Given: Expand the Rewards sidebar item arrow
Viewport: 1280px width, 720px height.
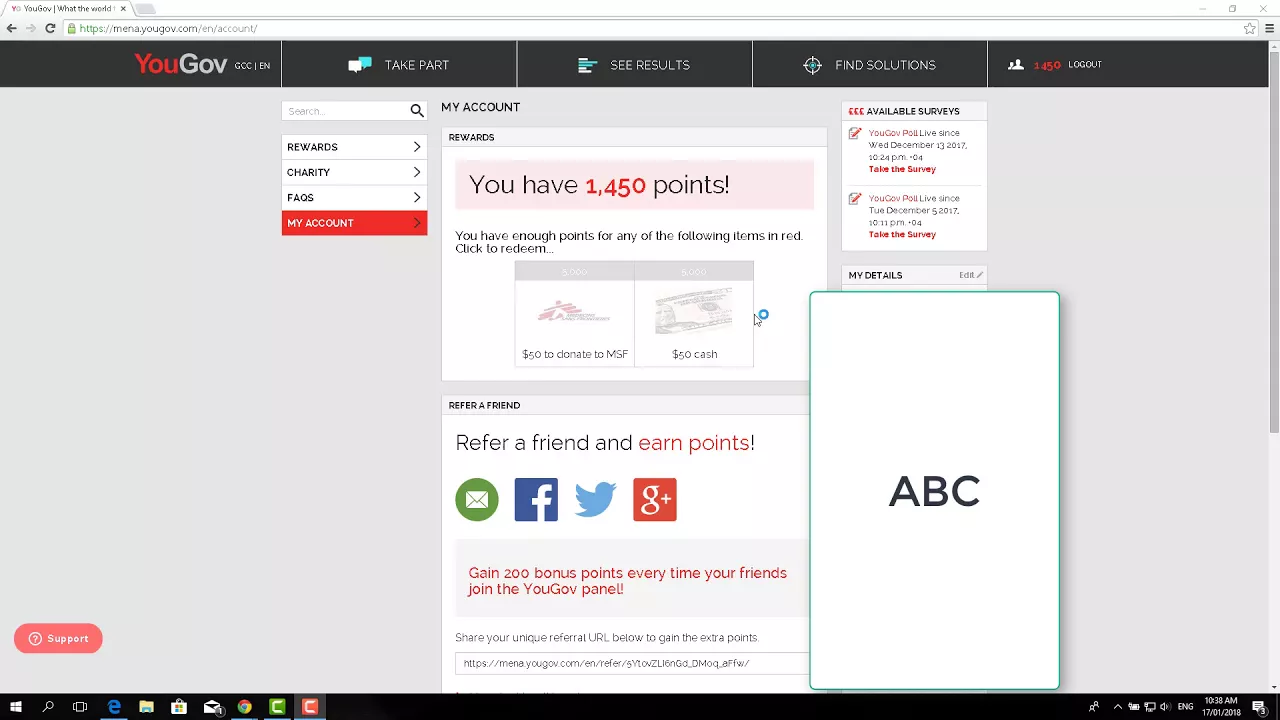Looking at the screenshot, I should (417, 147).
